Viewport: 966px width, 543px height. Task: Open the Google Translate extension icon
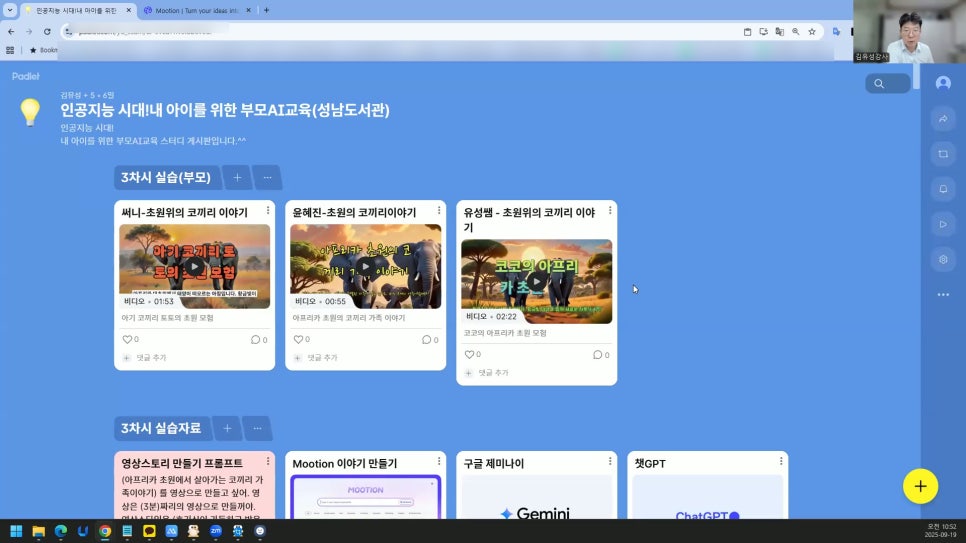coord(836,31)
